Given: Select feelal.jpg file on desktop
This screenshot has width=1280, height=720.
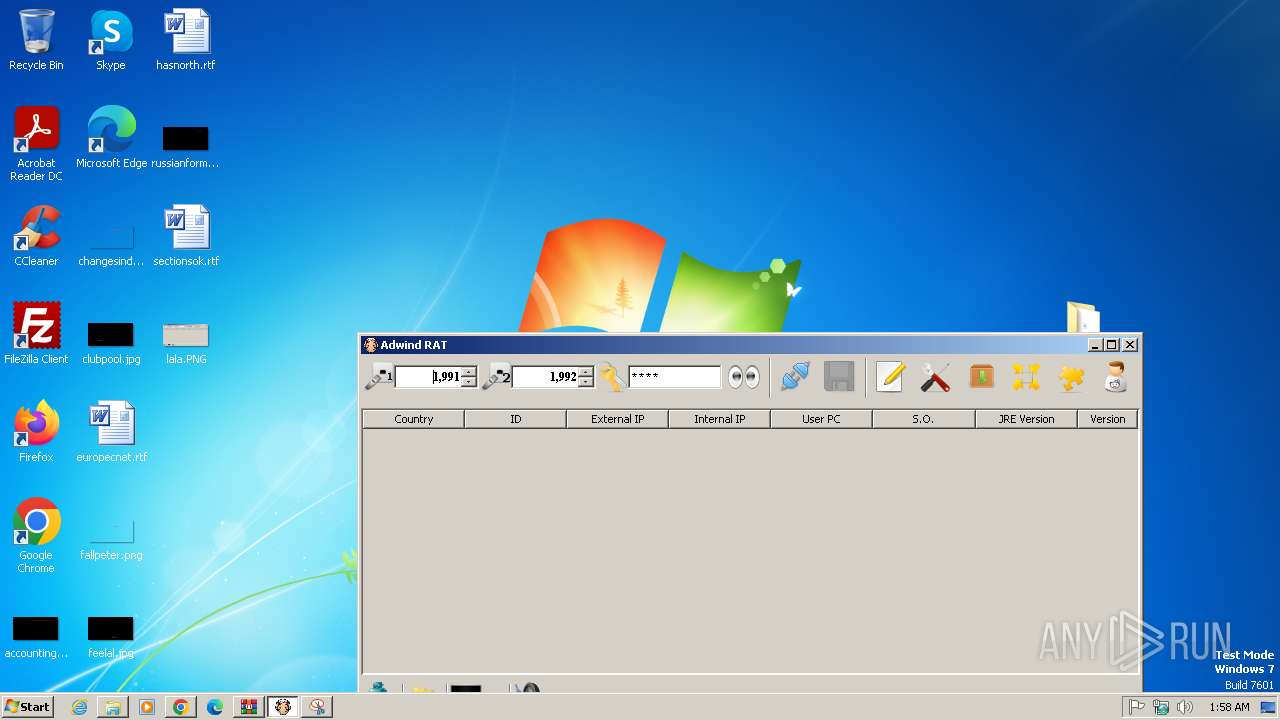Looking at the screenshot, I should click(111, 637).
